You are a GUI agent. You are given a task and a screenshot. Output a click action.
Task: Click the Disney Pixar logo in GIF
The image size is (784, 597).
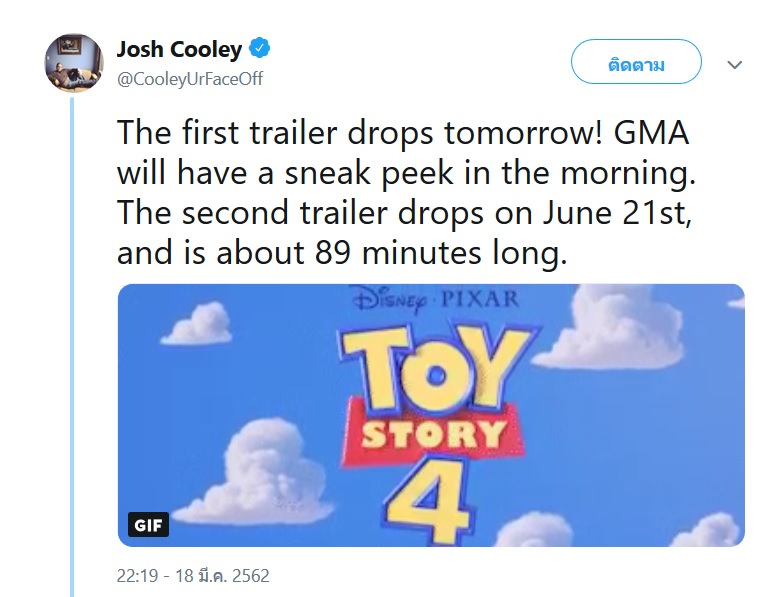[434, 300]
